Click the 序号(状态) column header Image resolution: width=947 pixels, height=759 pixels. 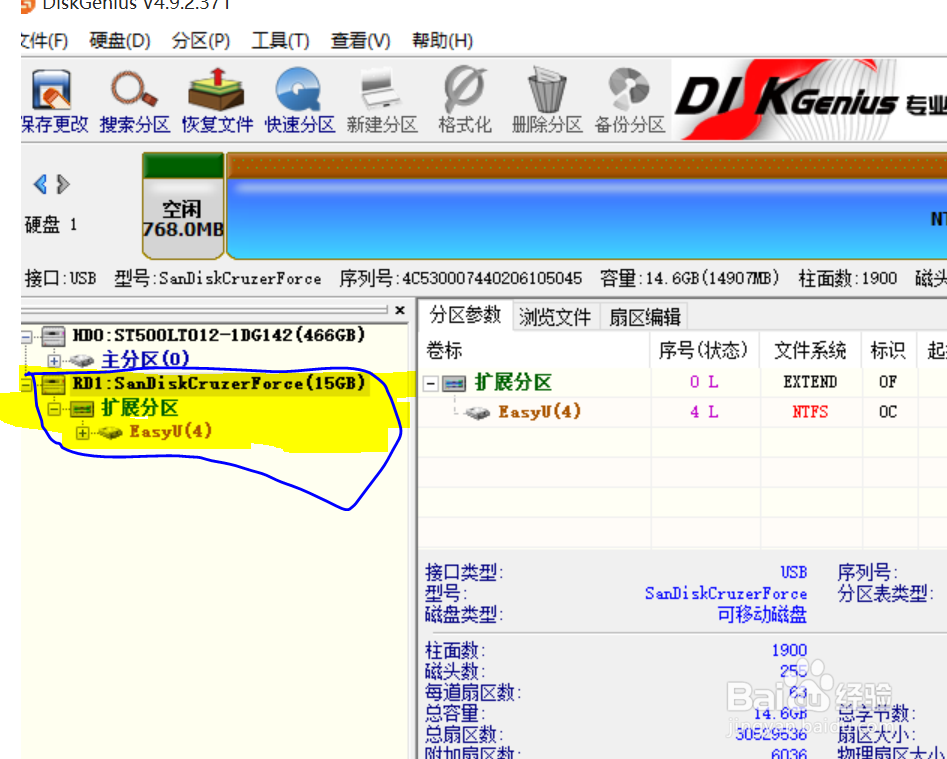pos(705,350)
